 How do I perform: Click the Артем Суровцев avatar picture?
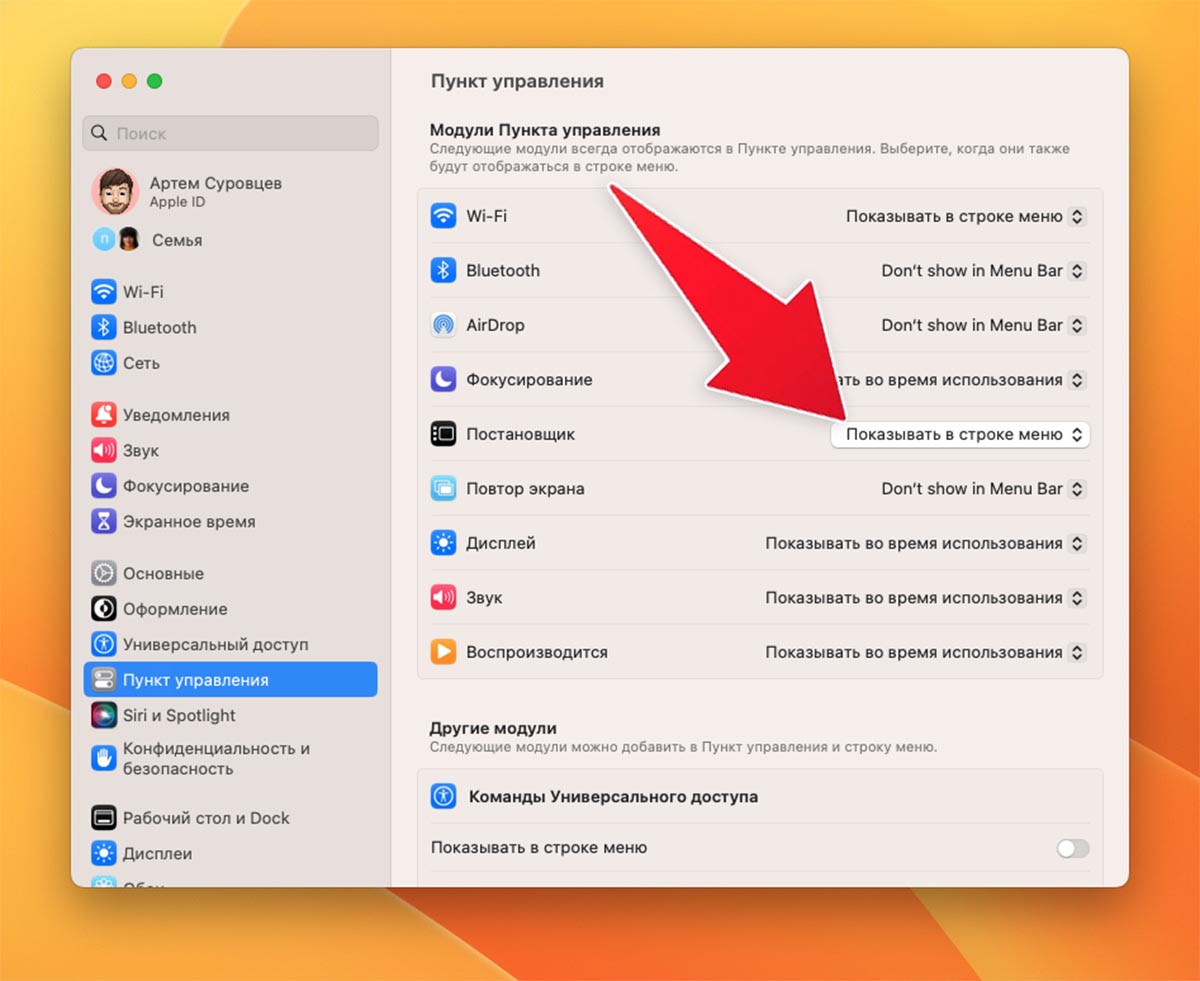tap(115, 191)
